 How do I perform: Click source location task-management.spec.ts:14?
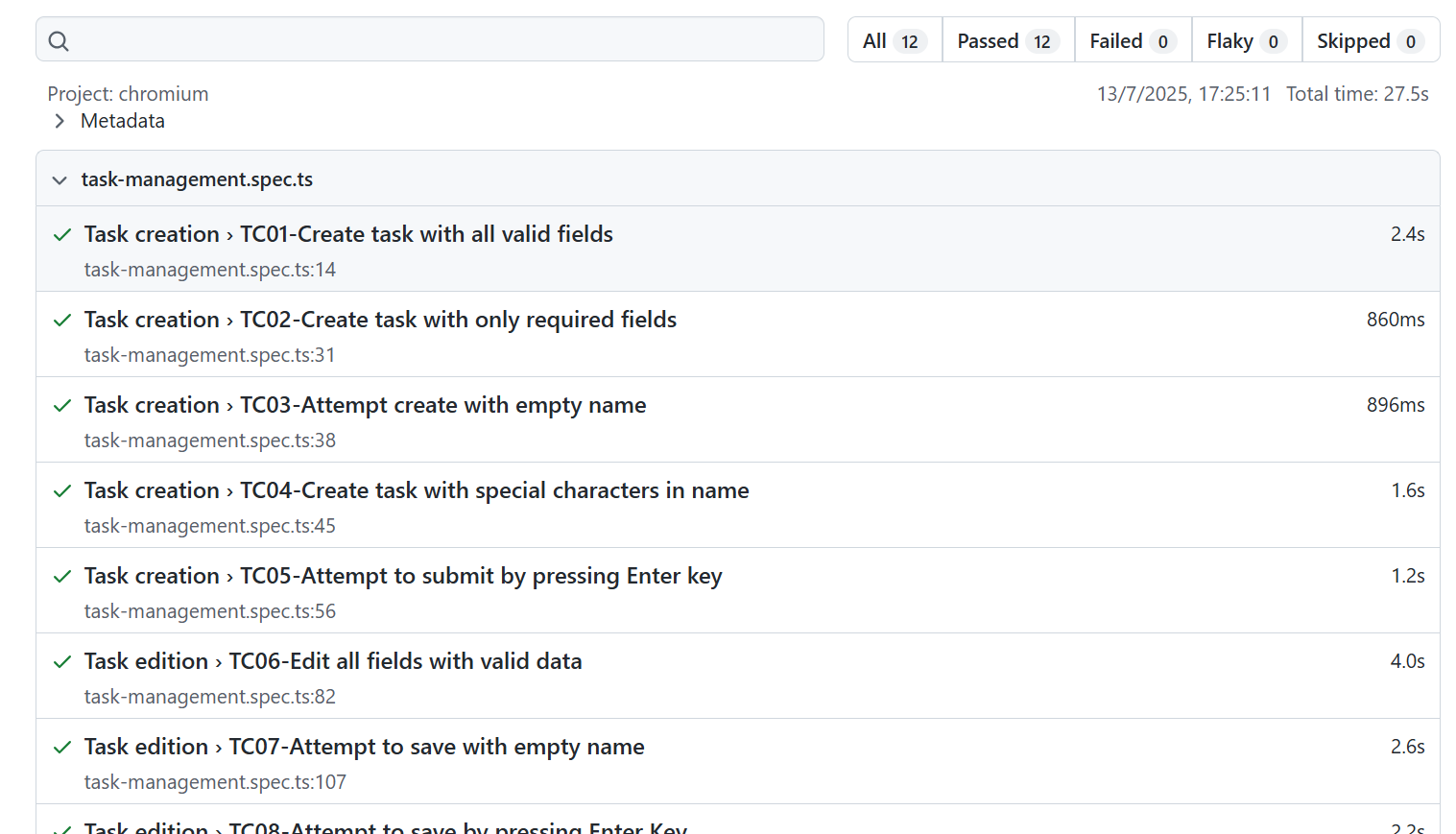coord(210,270)
